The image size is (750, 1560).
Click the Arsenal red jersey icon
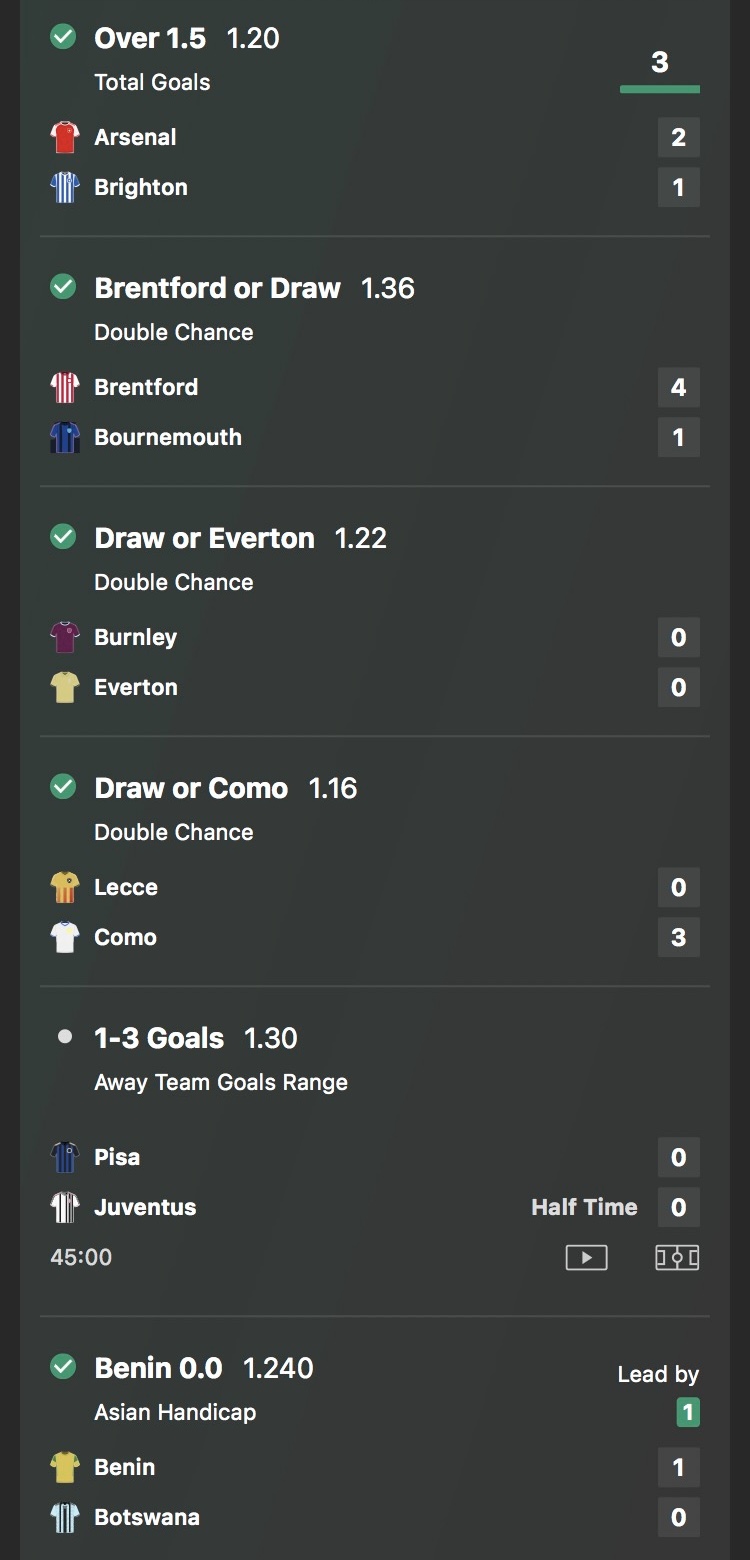pos(65,137)
